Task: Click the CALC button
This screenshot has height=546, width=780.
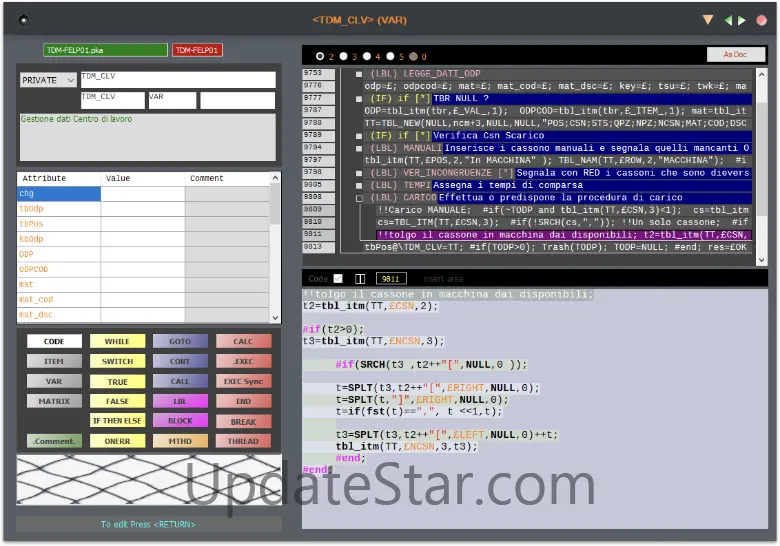Action: point(243,341)
